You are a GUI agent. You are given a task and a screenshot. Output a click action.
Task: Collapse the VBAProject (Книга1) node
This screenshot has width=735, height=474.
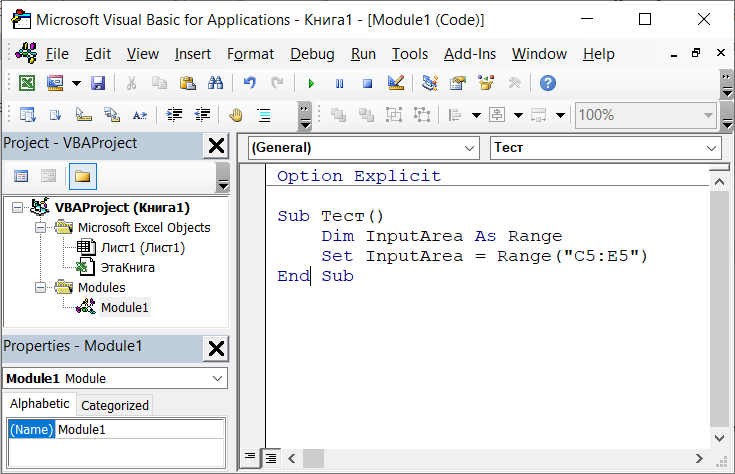coord(17,208)
